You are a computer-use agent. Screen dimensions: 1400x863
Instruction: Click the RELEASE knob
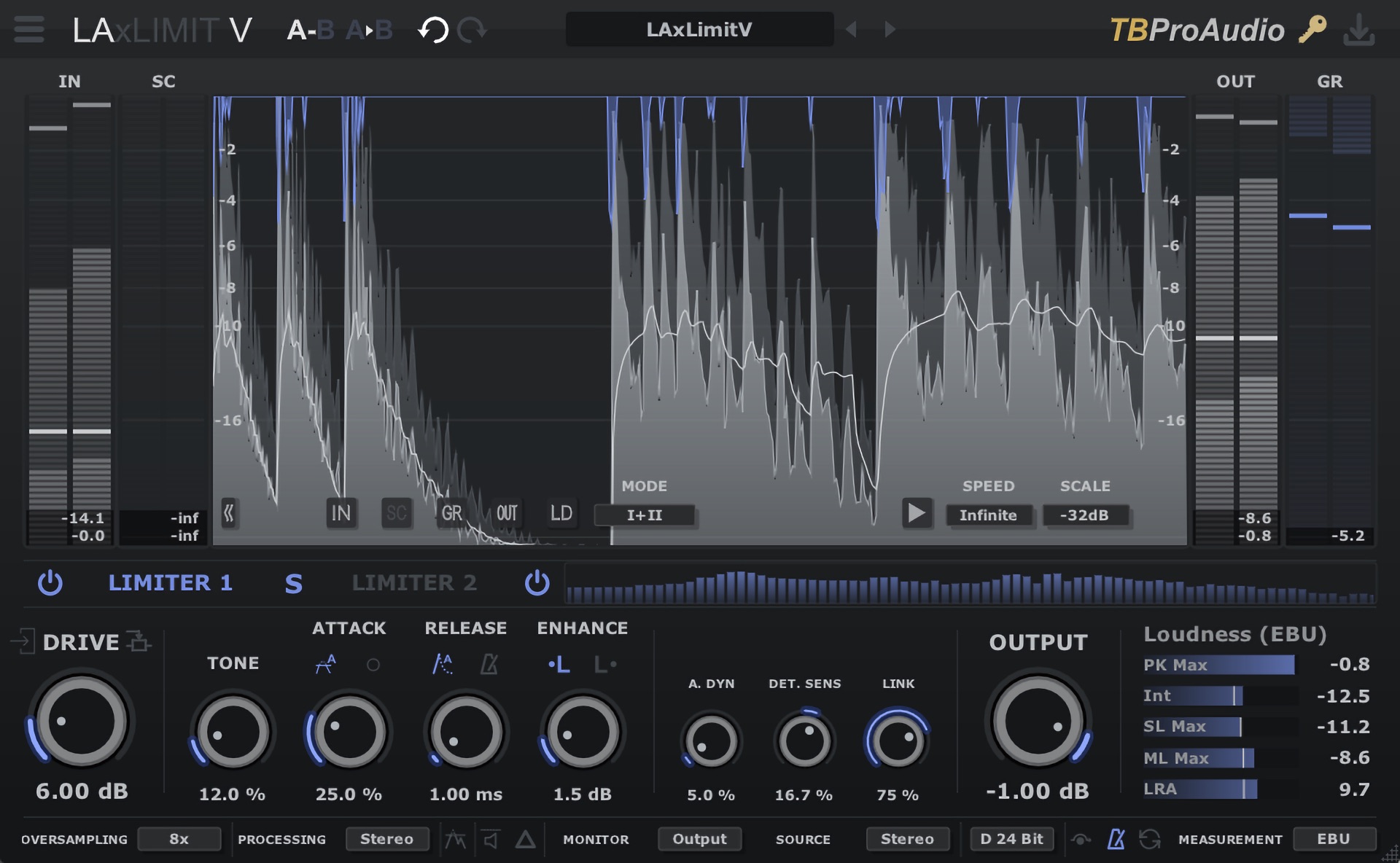(x=465, y=733)
